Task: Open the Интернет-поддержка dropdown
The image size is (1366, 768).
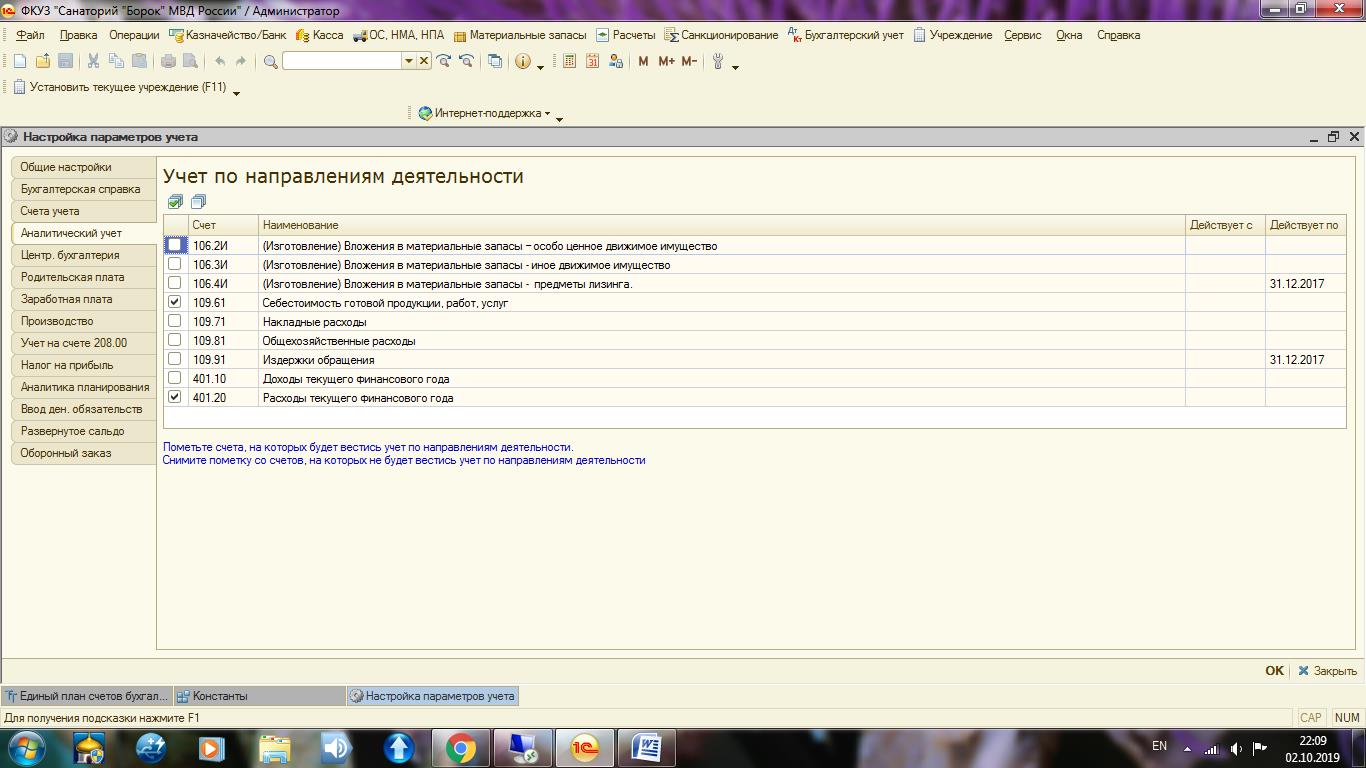Action: pyautogui.click(x=490, y=113)
